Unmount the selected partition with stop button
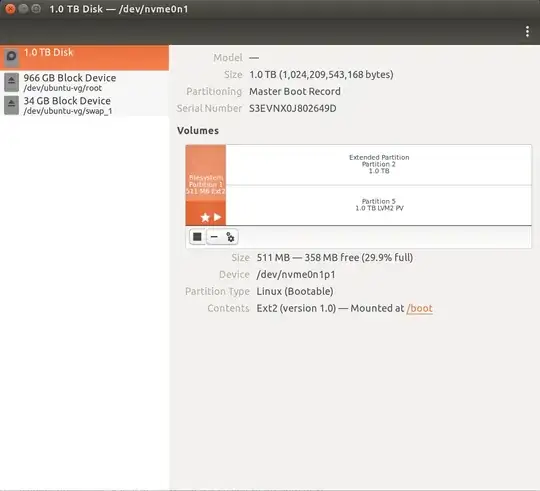540x491 pixels. [197, 237]
